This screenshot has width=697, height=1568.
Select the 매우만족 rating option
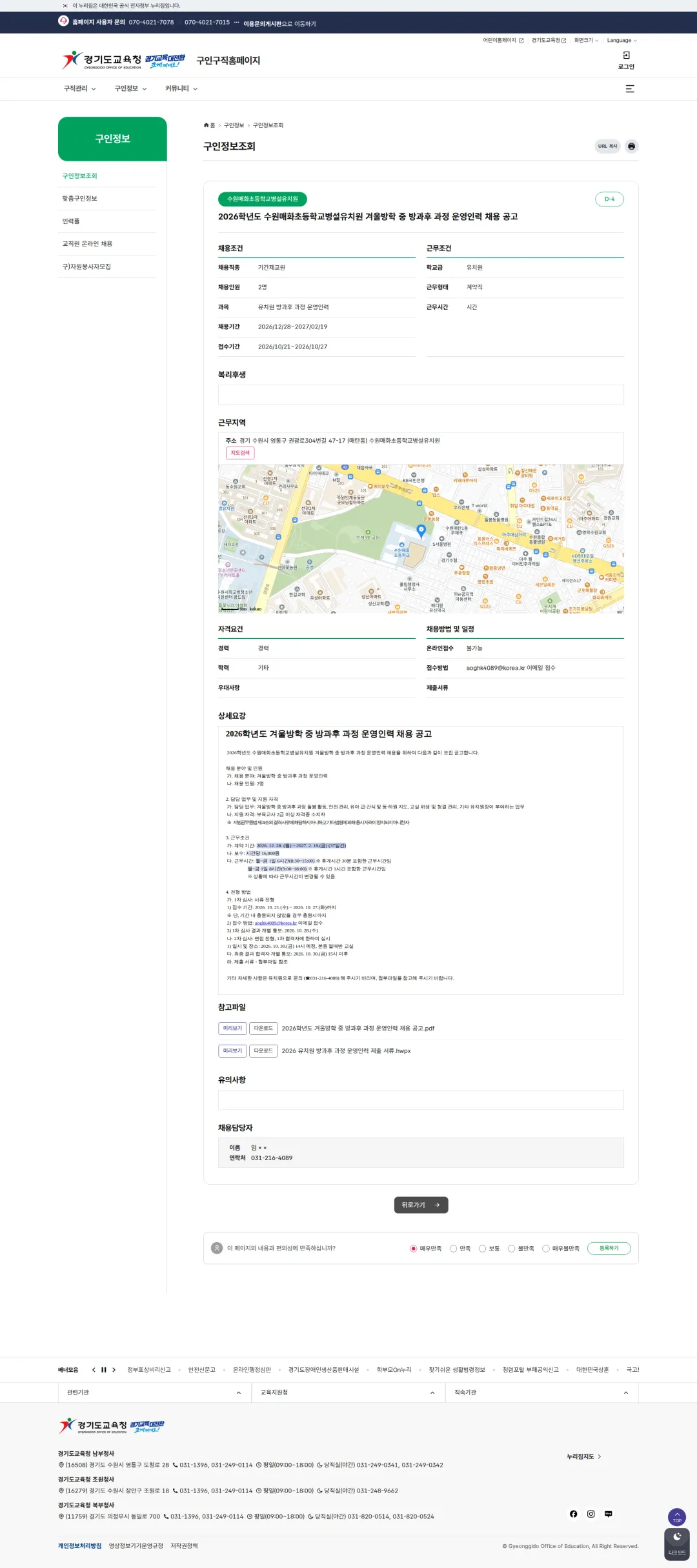pyautogui.click(x=413, y=1249)
